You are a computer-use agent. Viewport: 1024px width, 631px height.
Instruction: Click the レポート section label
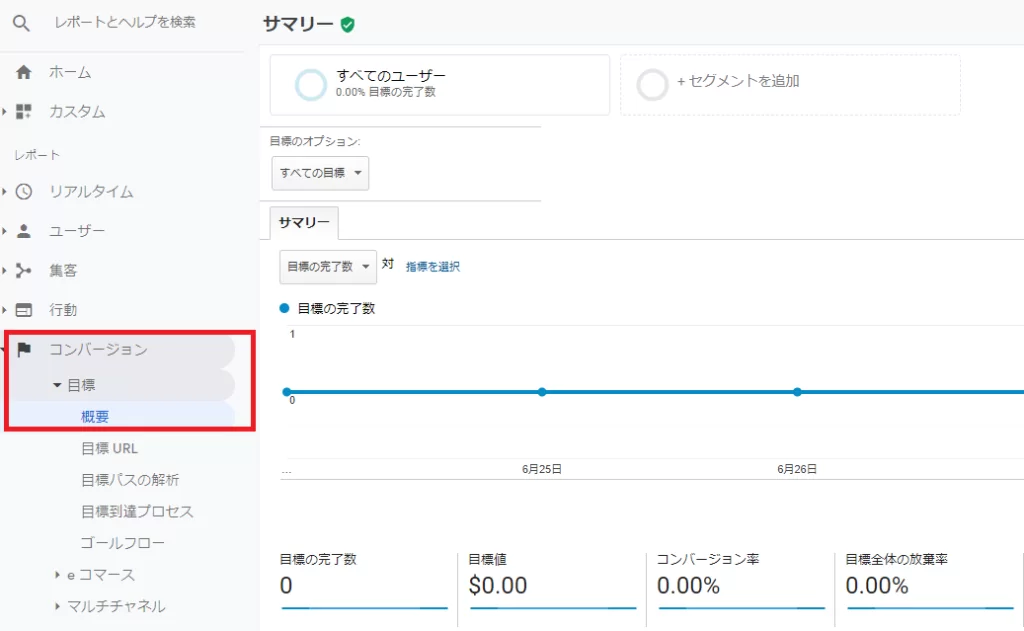pos(37,155)
